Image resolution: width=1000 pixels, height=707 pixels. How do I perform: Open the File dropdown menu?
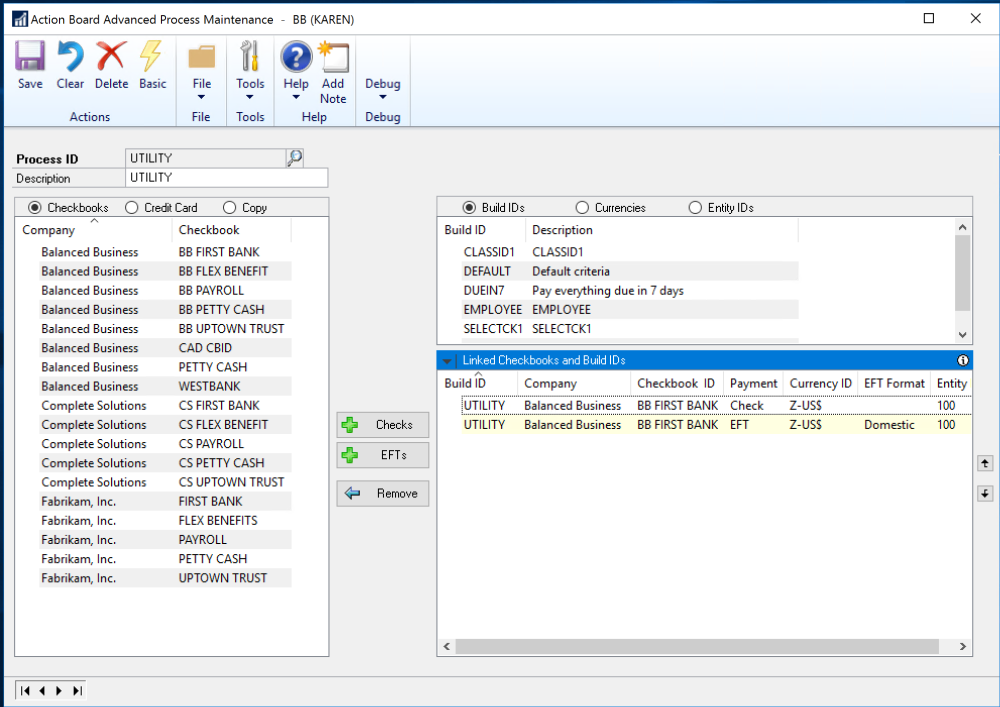201,72
